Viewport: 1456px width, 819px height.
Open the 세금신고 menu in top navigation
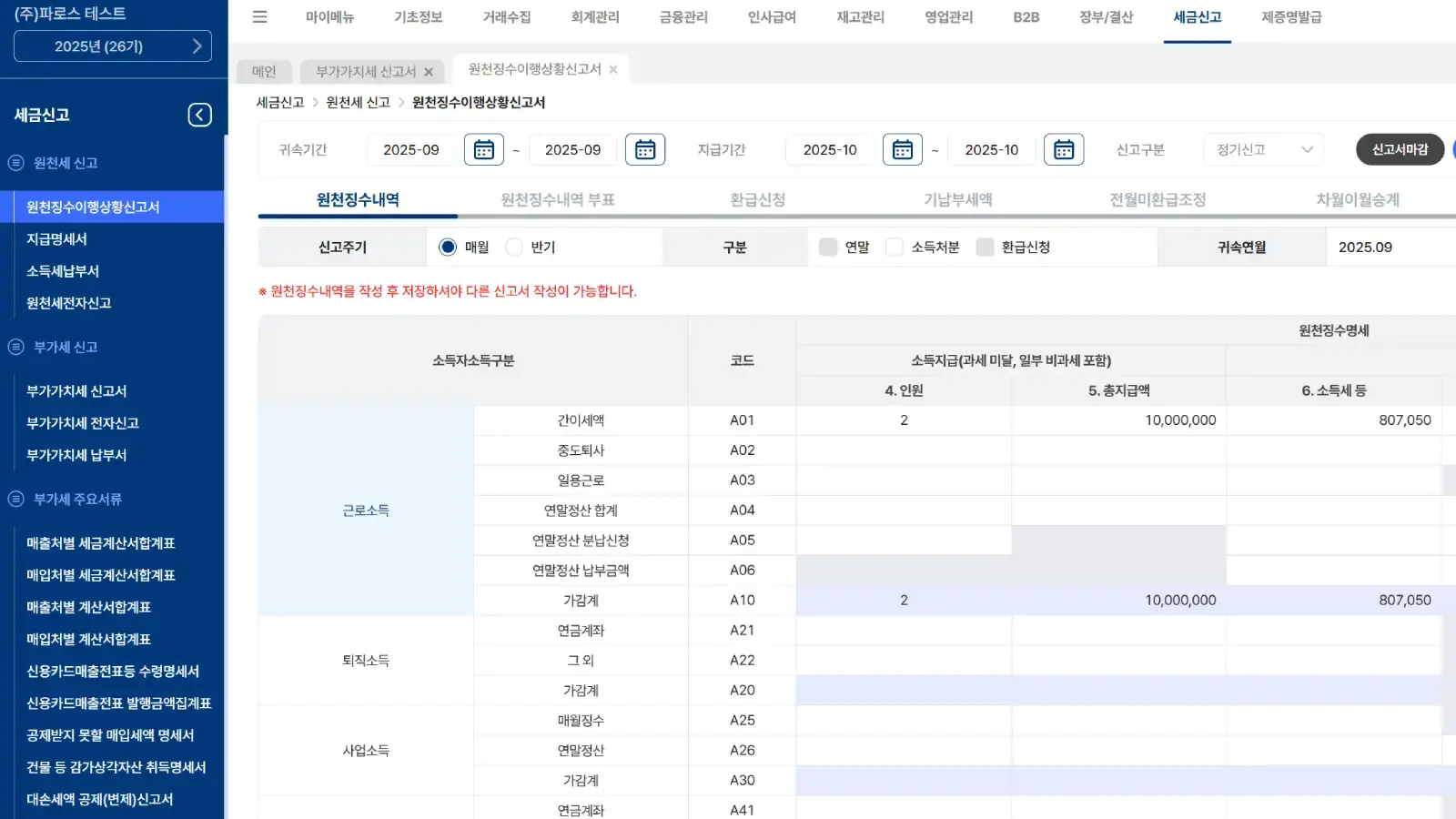(x=1198, y=16)
